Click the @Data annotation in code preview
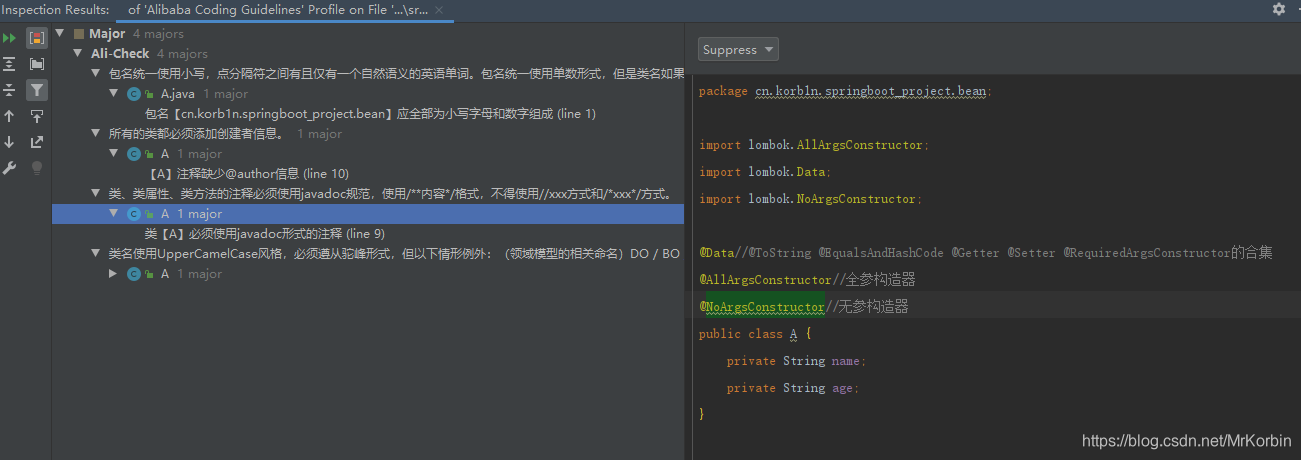The image size is (1301, 460). 717,253
